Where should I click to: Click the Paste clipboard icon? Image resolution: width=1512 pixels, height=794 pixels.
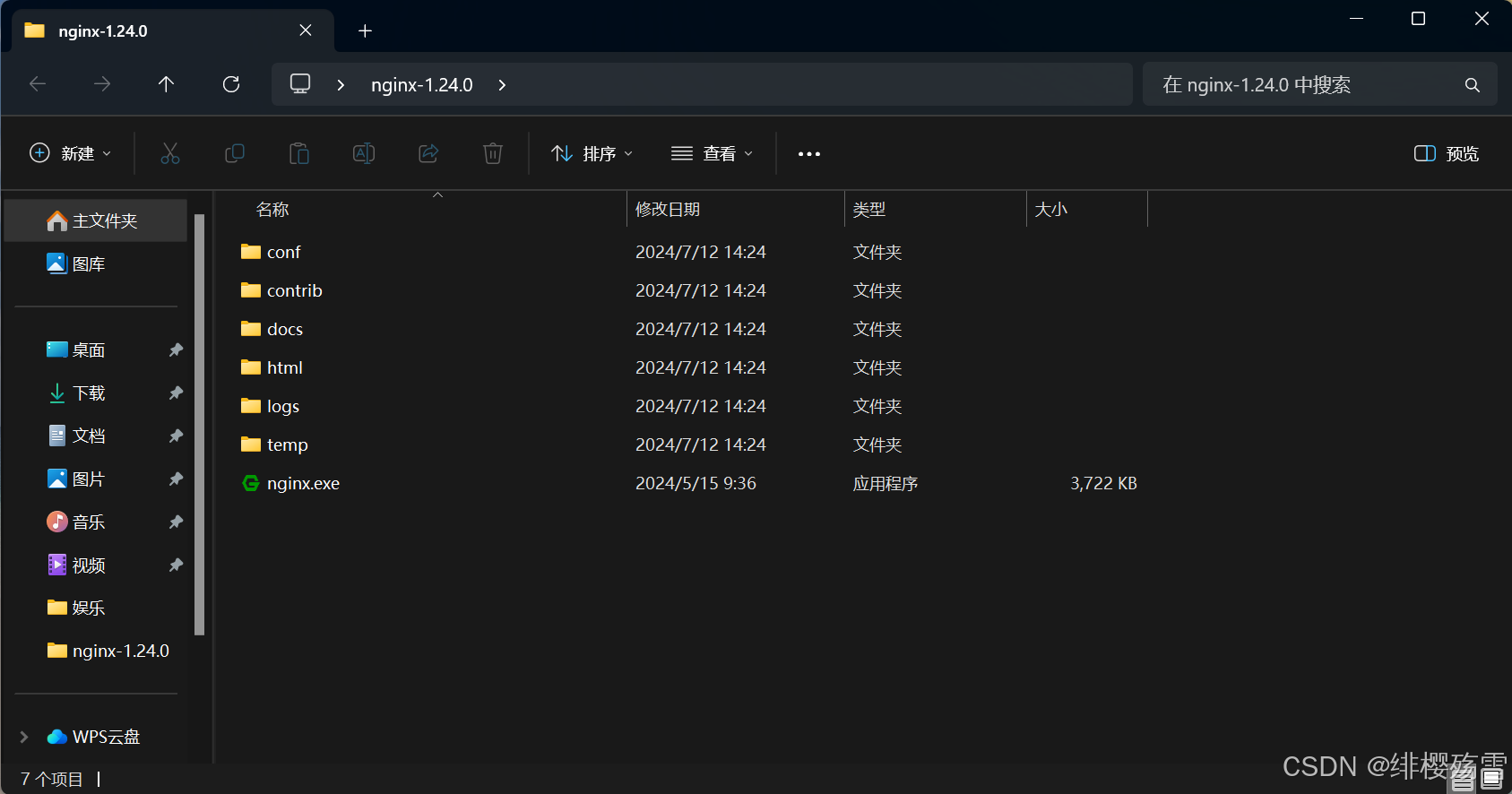[x=299, y=153]
